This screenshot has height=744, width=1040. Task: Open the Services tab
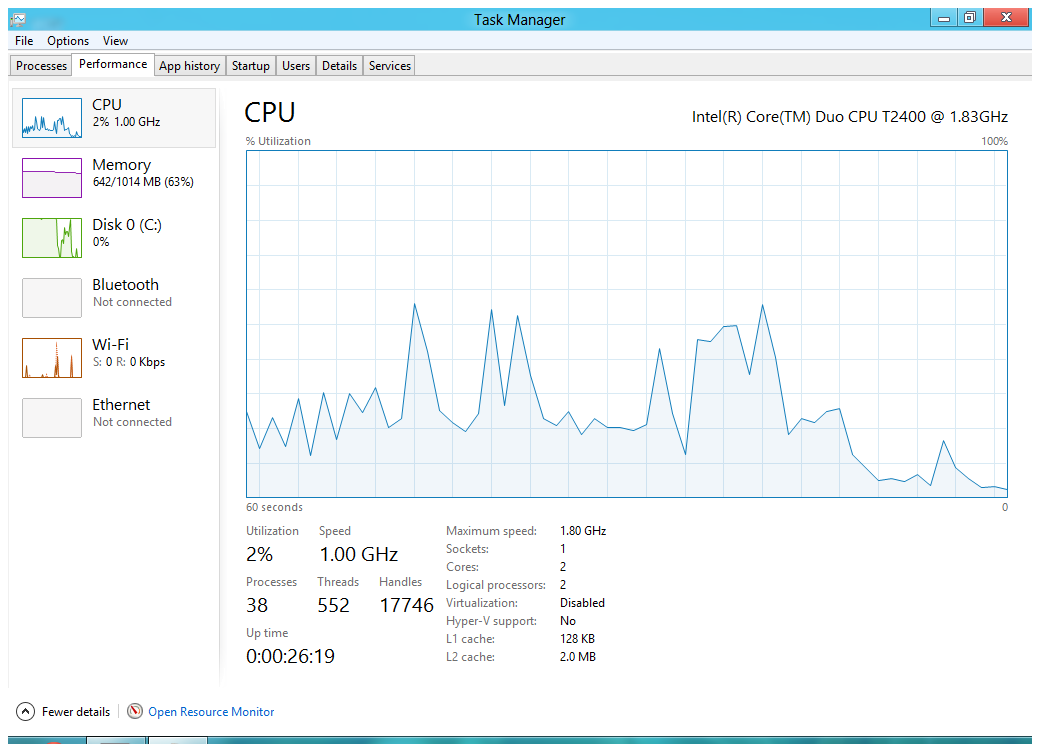tap(389, 66)
